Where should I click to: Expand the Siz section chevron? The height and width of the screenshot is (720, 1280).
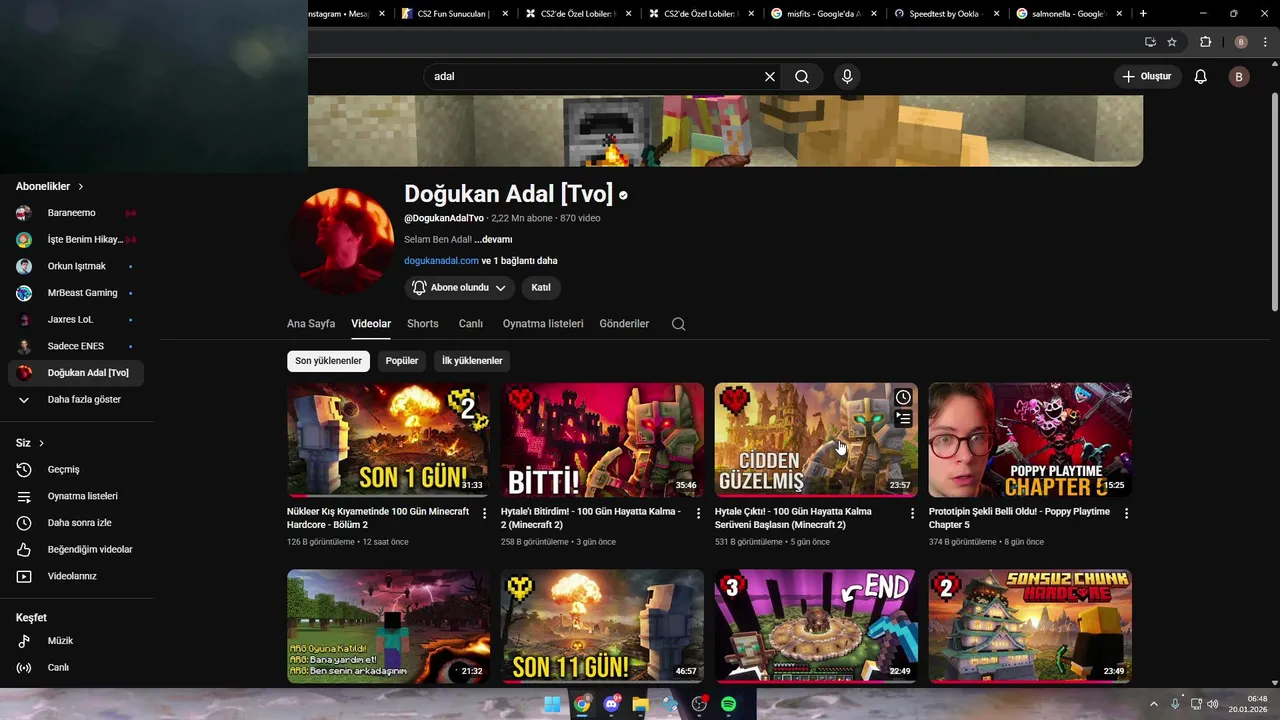(41, 443)
